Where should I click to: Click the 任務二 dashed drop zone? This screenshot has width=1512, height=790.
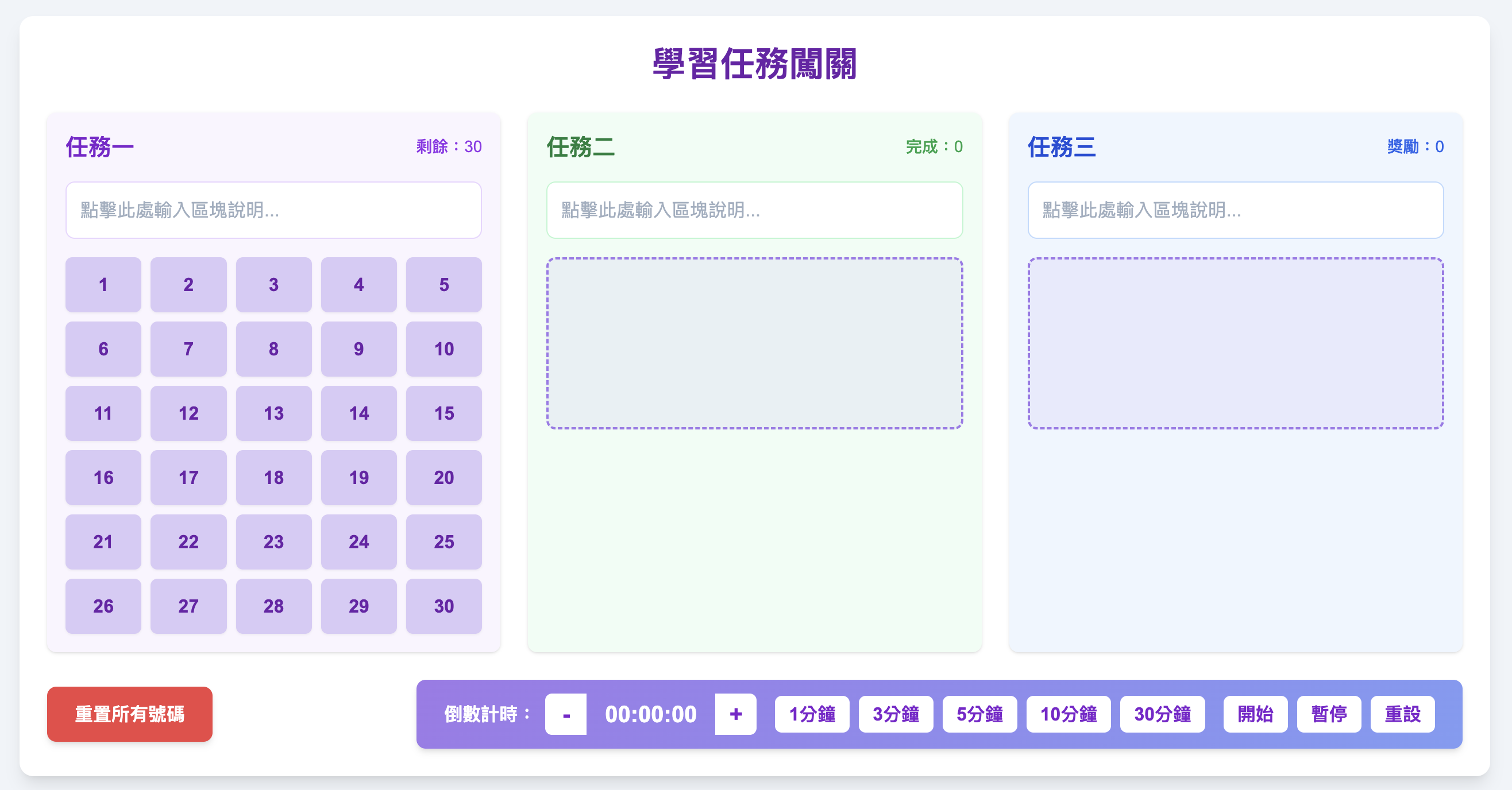point(754,343)
